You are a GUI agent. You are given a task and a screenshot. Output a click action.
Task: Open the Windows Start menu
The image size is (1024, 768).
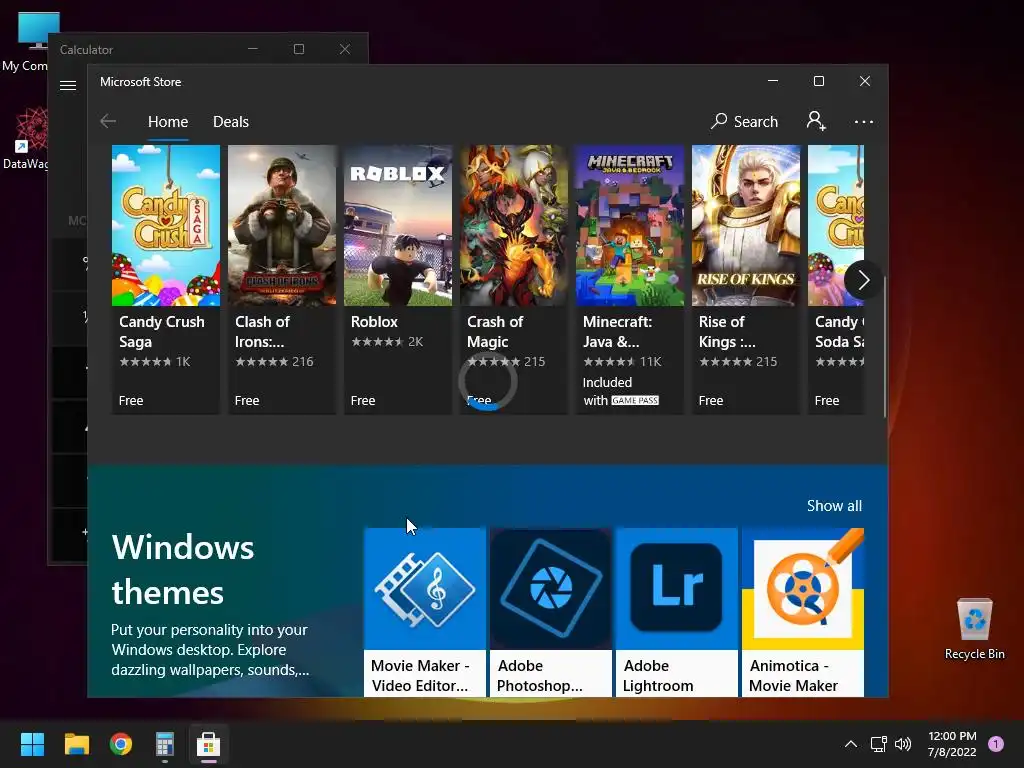click(32, 744)
